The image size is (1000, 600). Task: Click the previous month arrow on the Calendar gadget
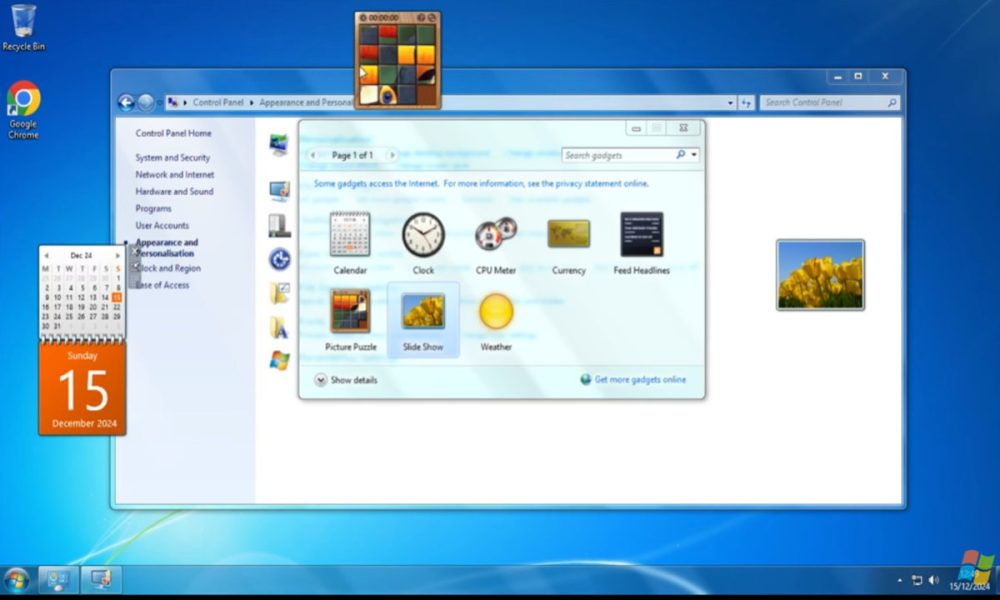click(44, 256)
